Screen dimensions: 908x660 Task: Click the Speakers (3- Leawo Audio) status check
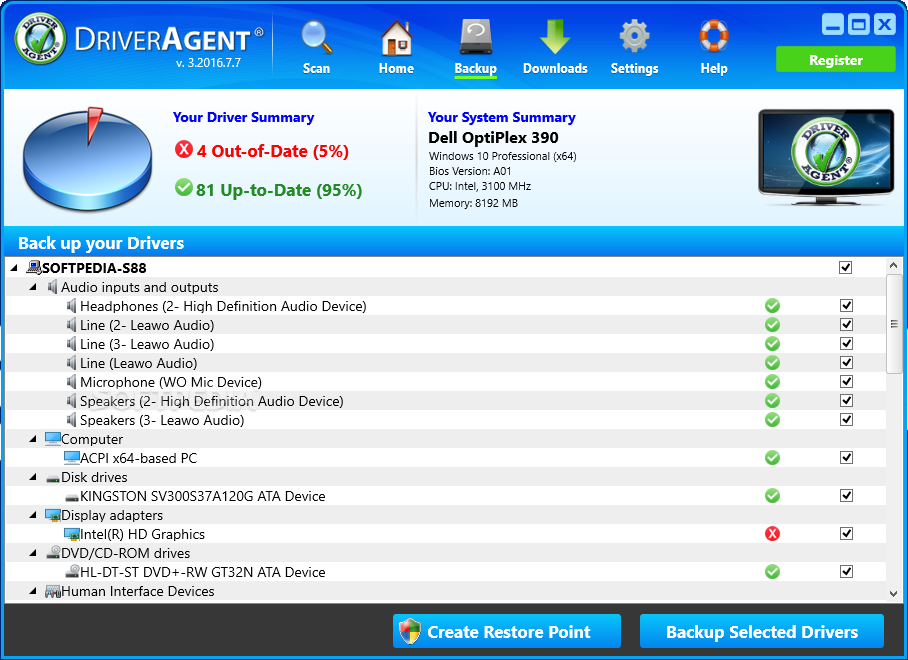click(x=772, y=420)
